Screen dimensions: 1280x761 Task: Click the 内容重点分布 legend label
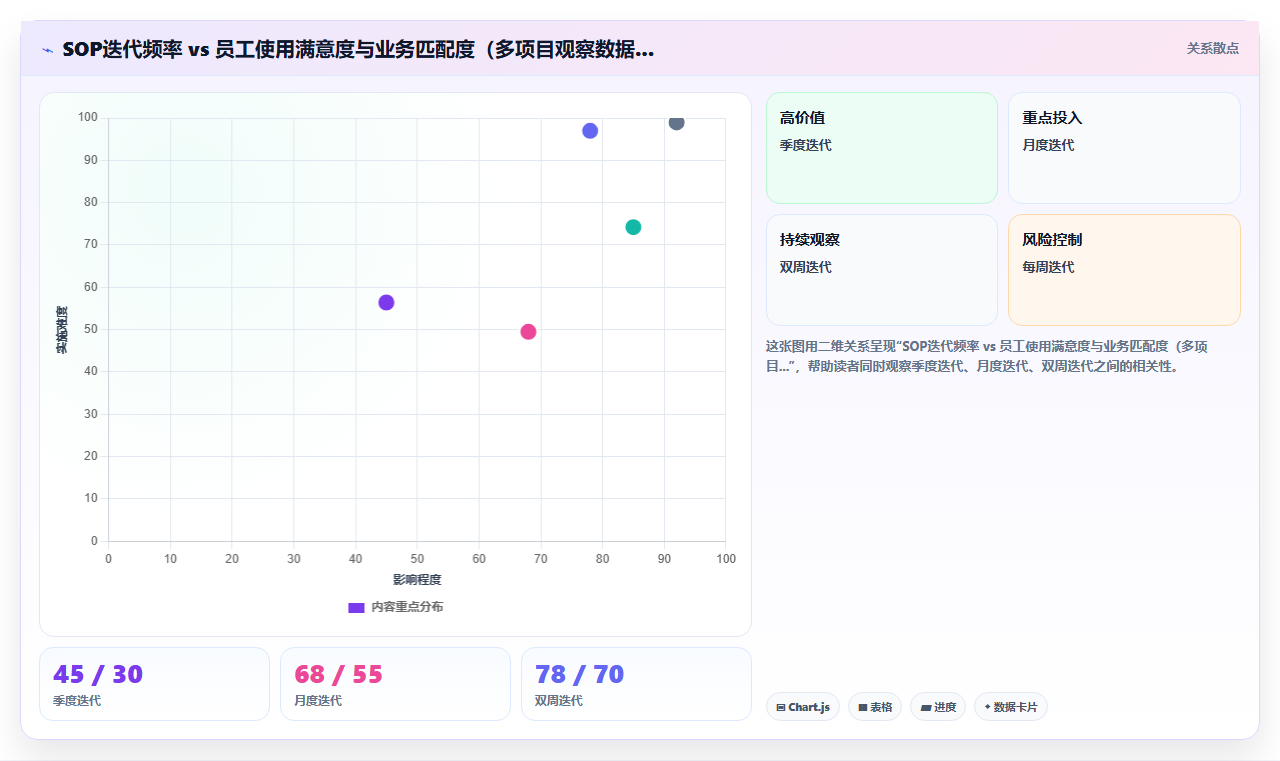point(407,607)
